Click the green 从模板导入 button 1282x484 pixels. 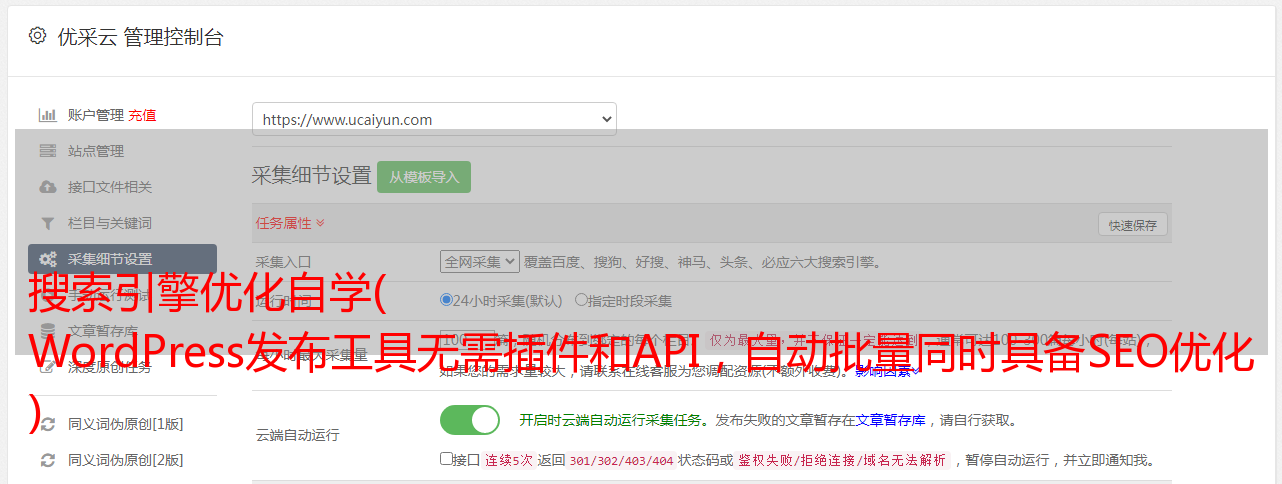coord(424,177)
